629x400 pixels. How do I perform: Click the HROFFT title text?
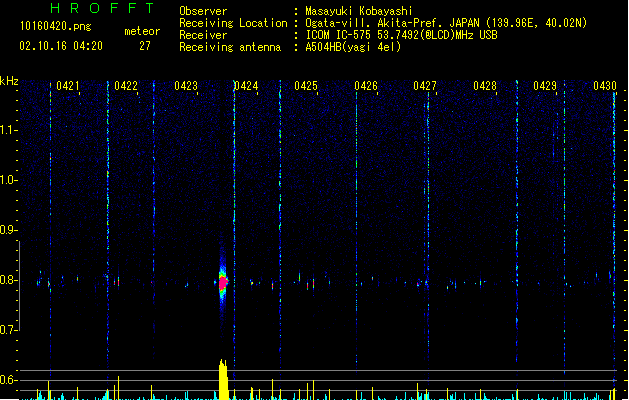pos(102,8)
